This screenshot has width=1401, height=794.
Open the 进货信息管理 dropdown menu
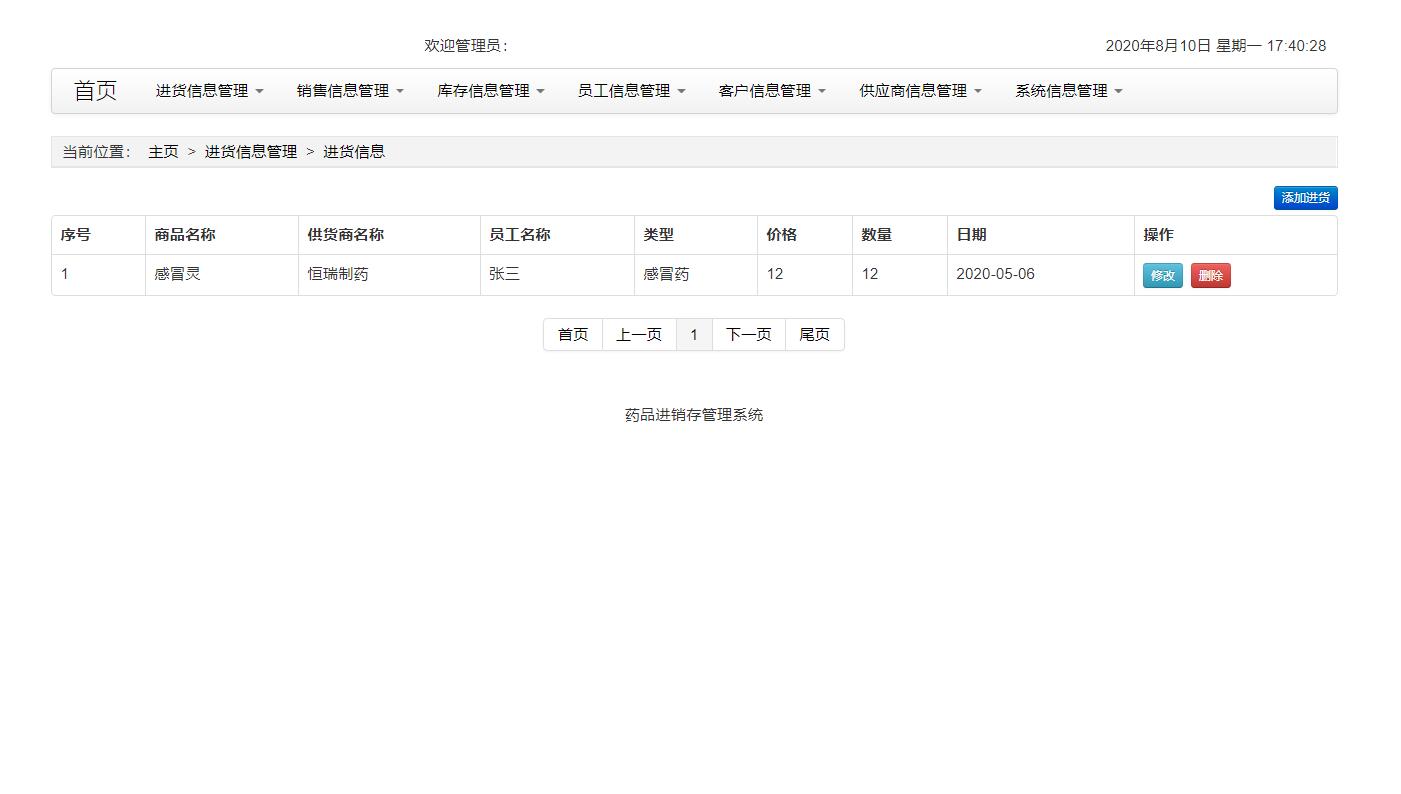[x=207, y=89]
